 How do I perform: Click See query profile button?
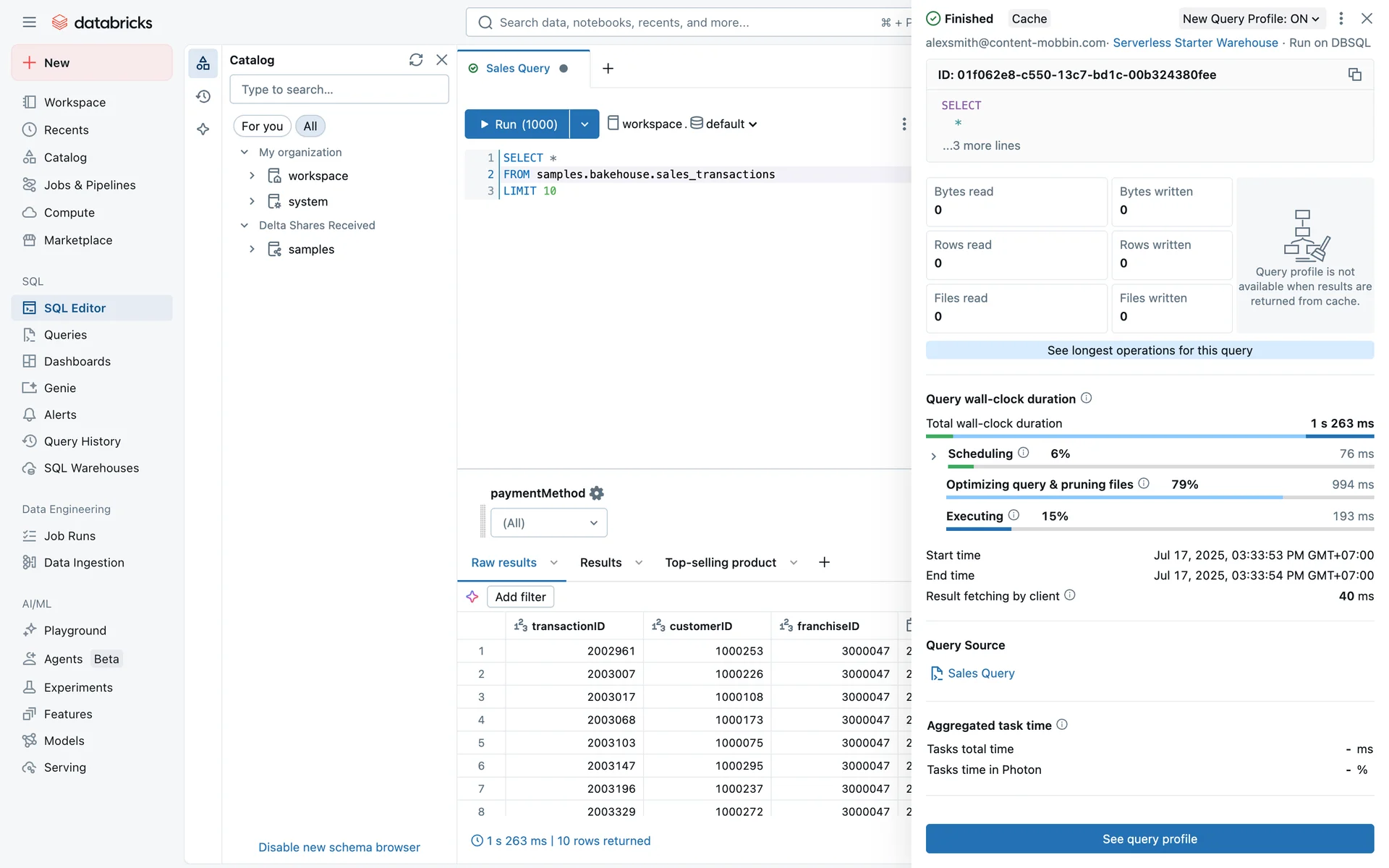[1149, 839]
